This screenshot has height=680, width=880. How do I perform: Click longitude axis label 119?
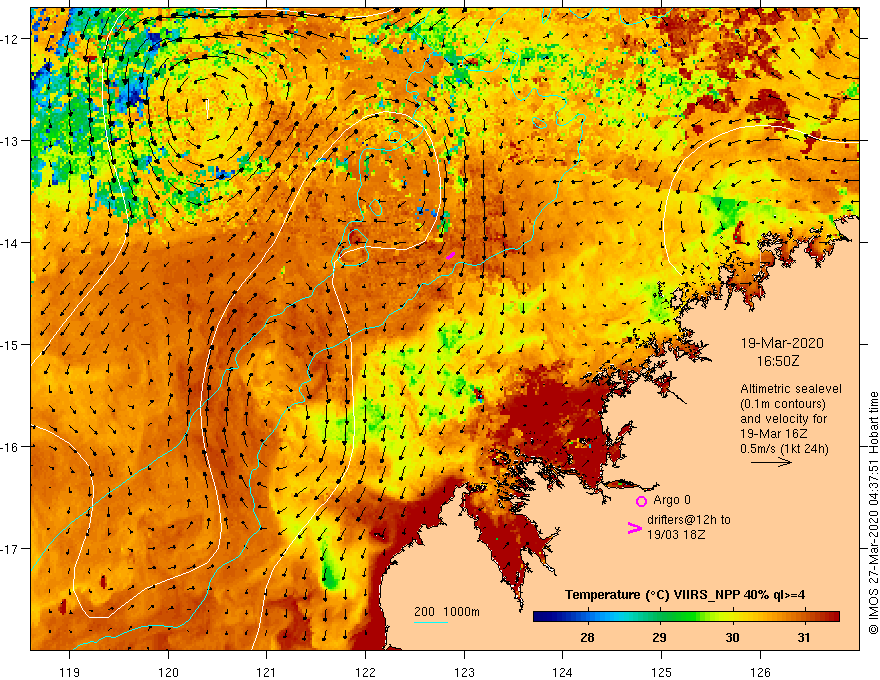pos(70,672)
